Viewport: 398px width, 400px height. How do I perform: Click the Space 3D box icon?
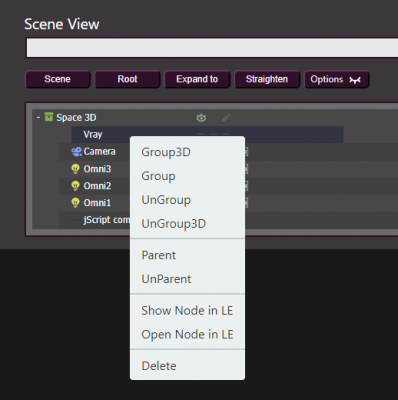49,117
